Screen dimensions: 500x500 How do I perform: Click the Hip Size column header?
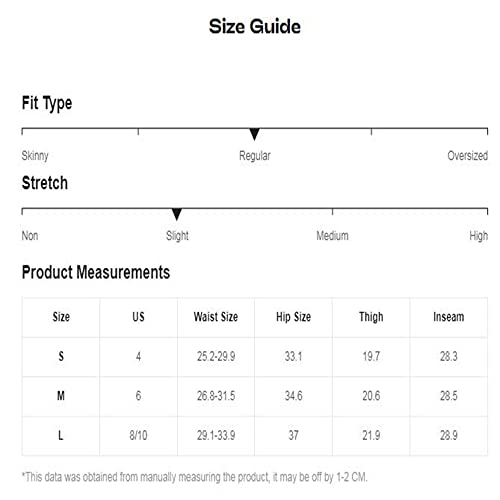click(293, 317)
